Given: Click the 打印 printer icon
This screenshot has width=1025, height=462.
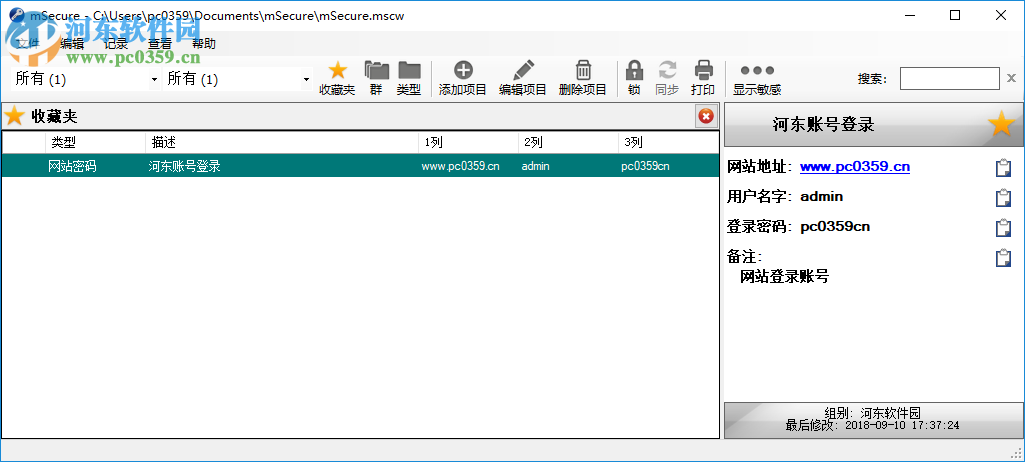Looking at the screenshot, I should tap(703, 70).
